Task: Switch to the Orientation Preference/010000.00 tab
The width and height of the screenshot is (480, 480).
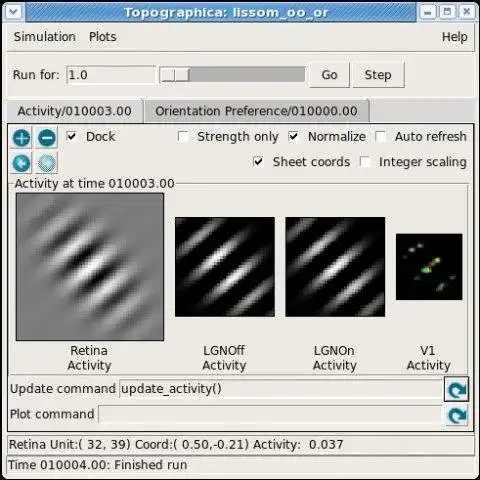Action: click(x=256, y=111)
